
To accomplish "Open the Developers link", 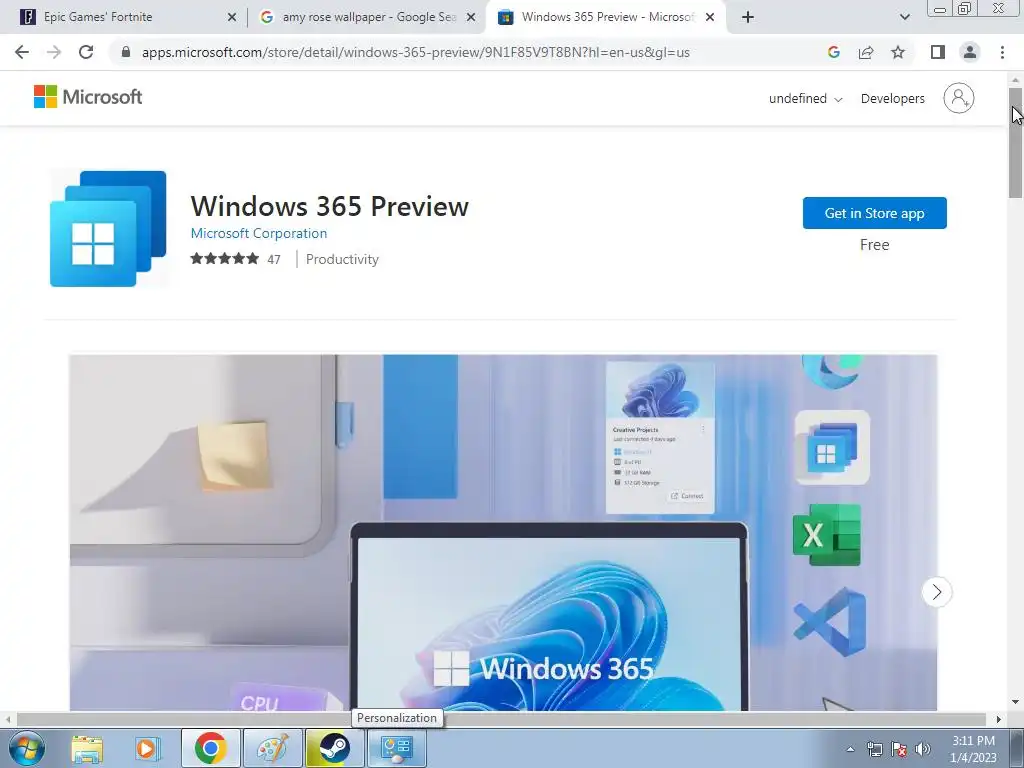I will [892, 99].
